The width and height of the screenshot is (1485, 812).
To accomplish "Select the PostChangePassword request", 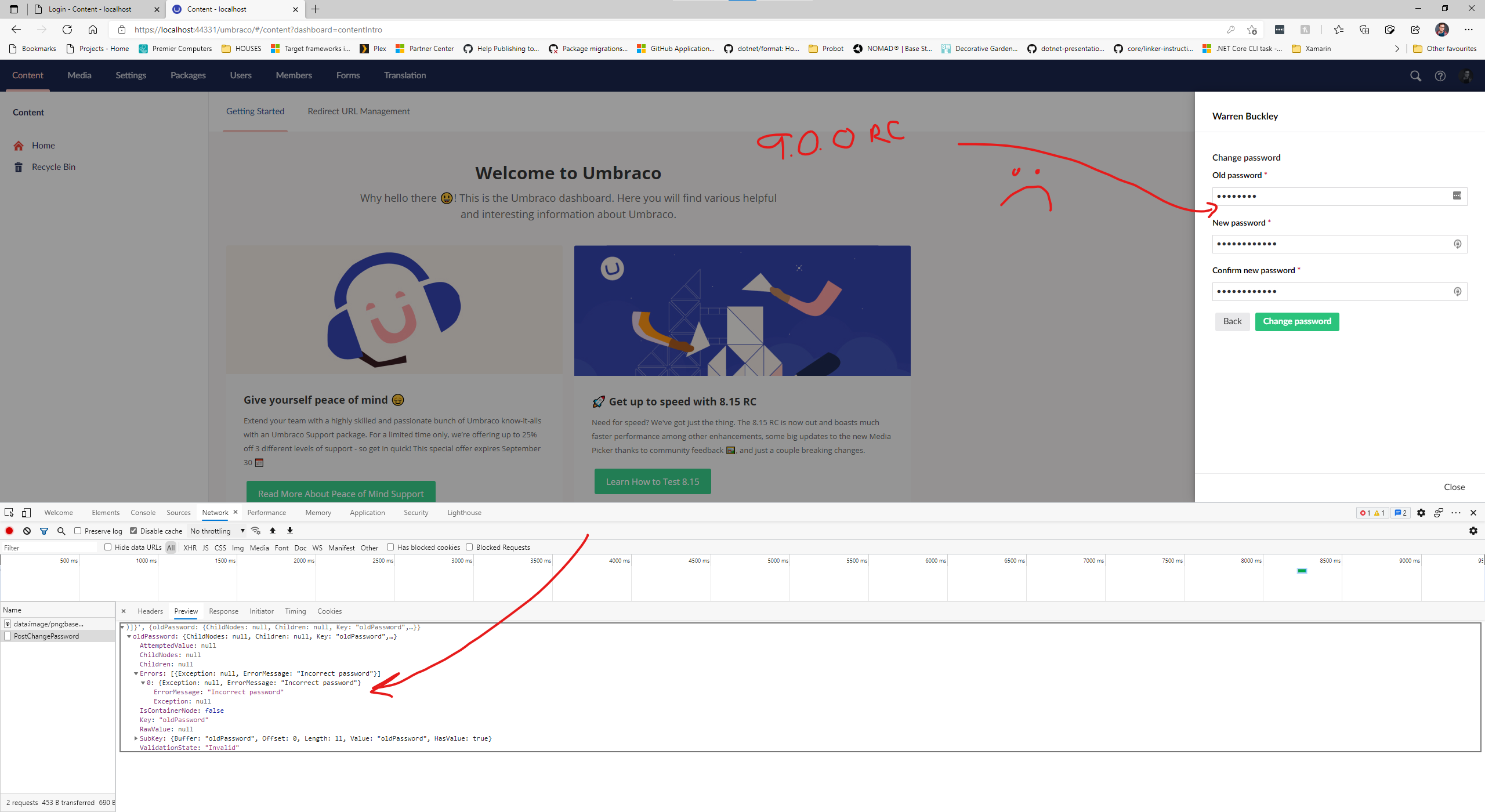I will [x=46, y=636].
